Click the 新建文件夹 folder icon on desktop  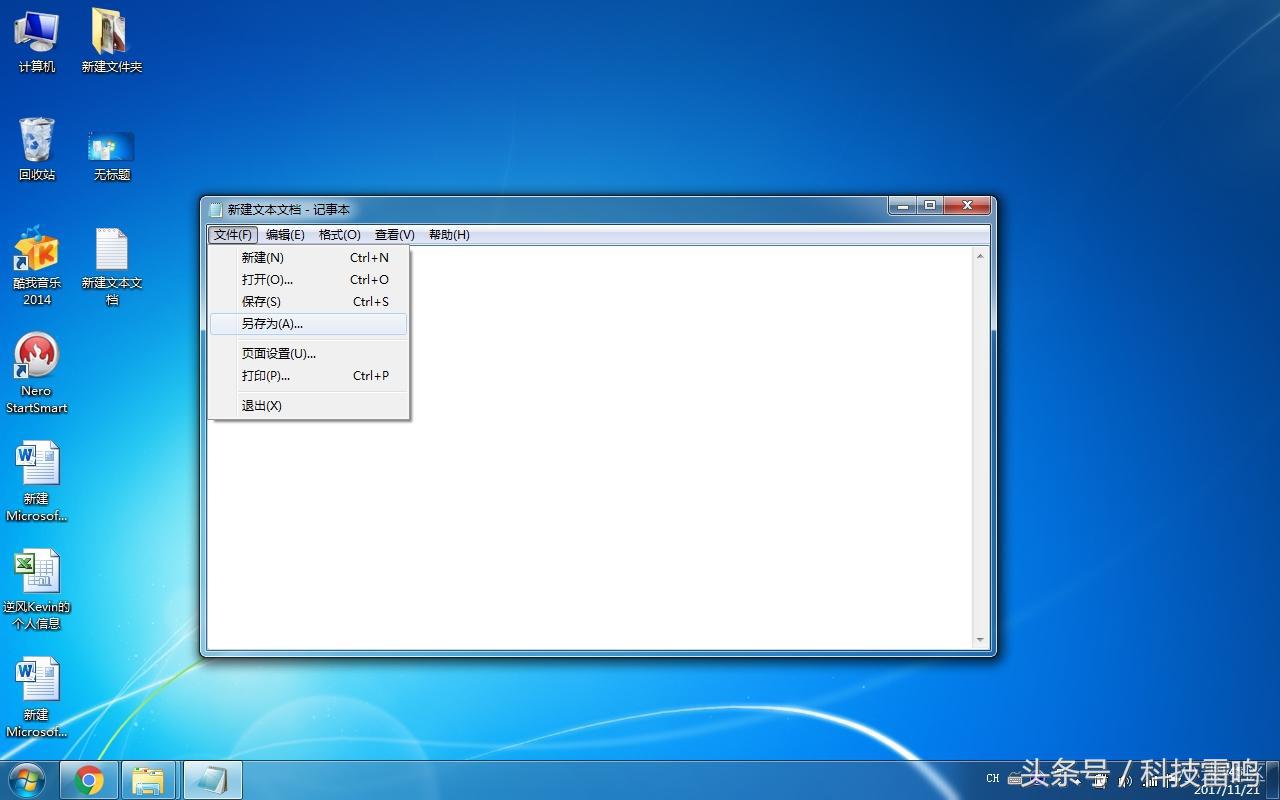(x=111, y=34)
